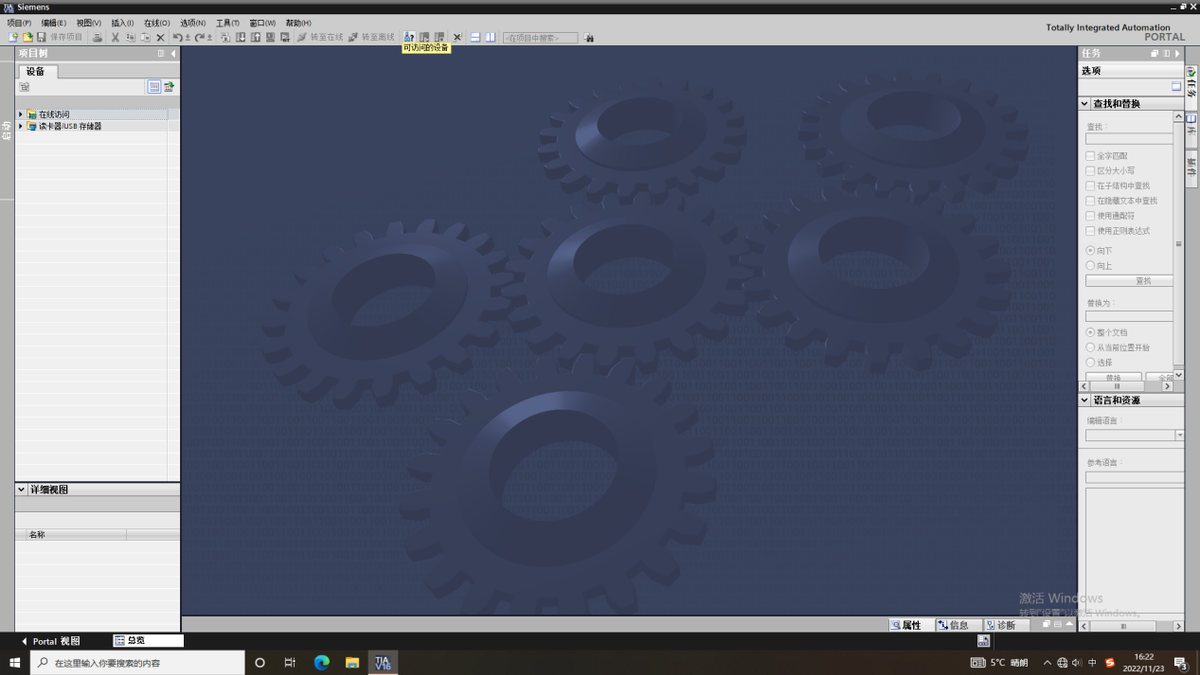The width and height of the screenshot is (1200, 675).
Task: Click the delete X icon in toolbar
Action: pyautogui.click(x=160, y=37)
